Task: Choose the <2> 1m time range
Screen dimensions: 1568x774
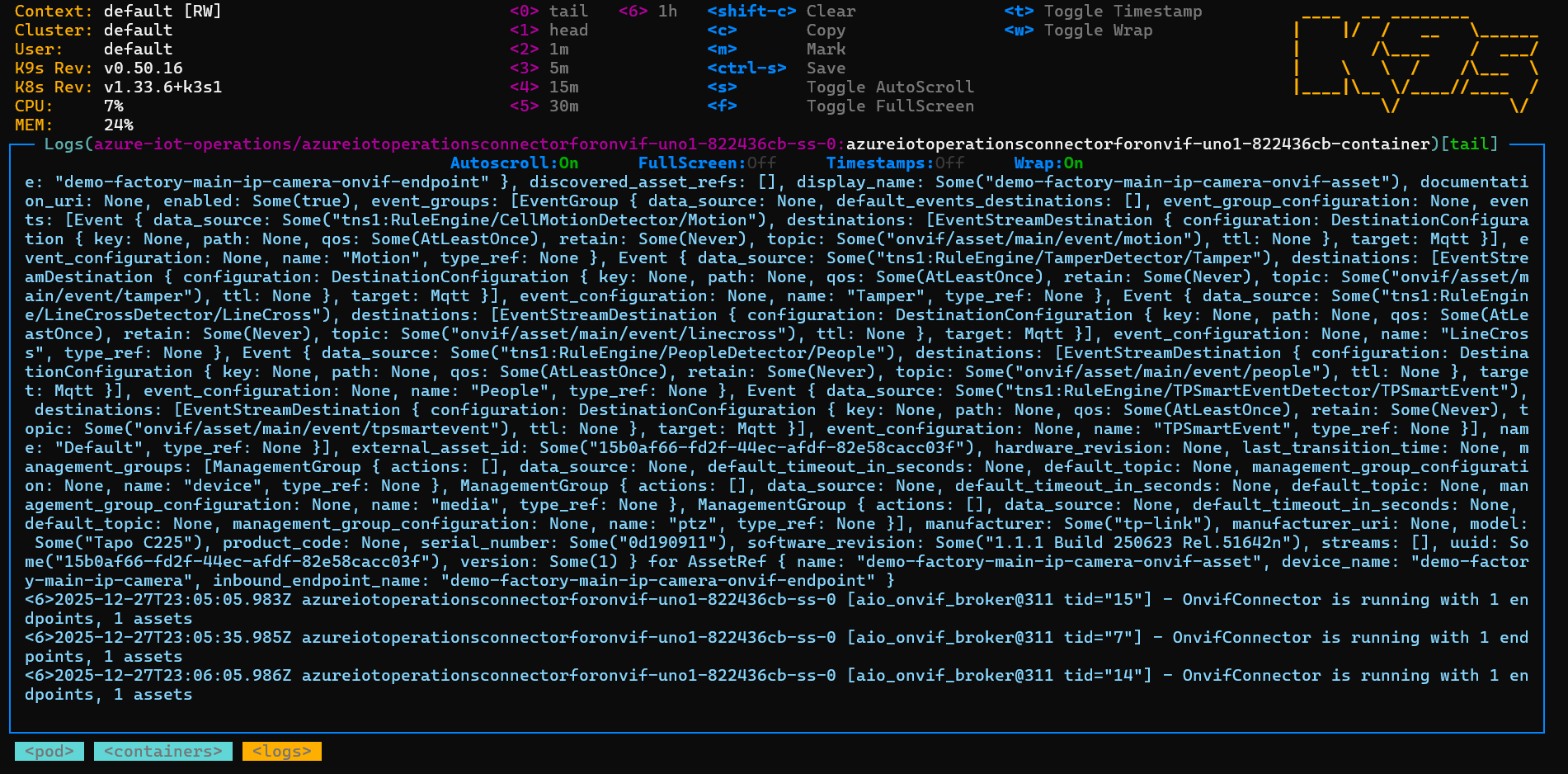Action: pyautogui.click(x=539, y=50)
